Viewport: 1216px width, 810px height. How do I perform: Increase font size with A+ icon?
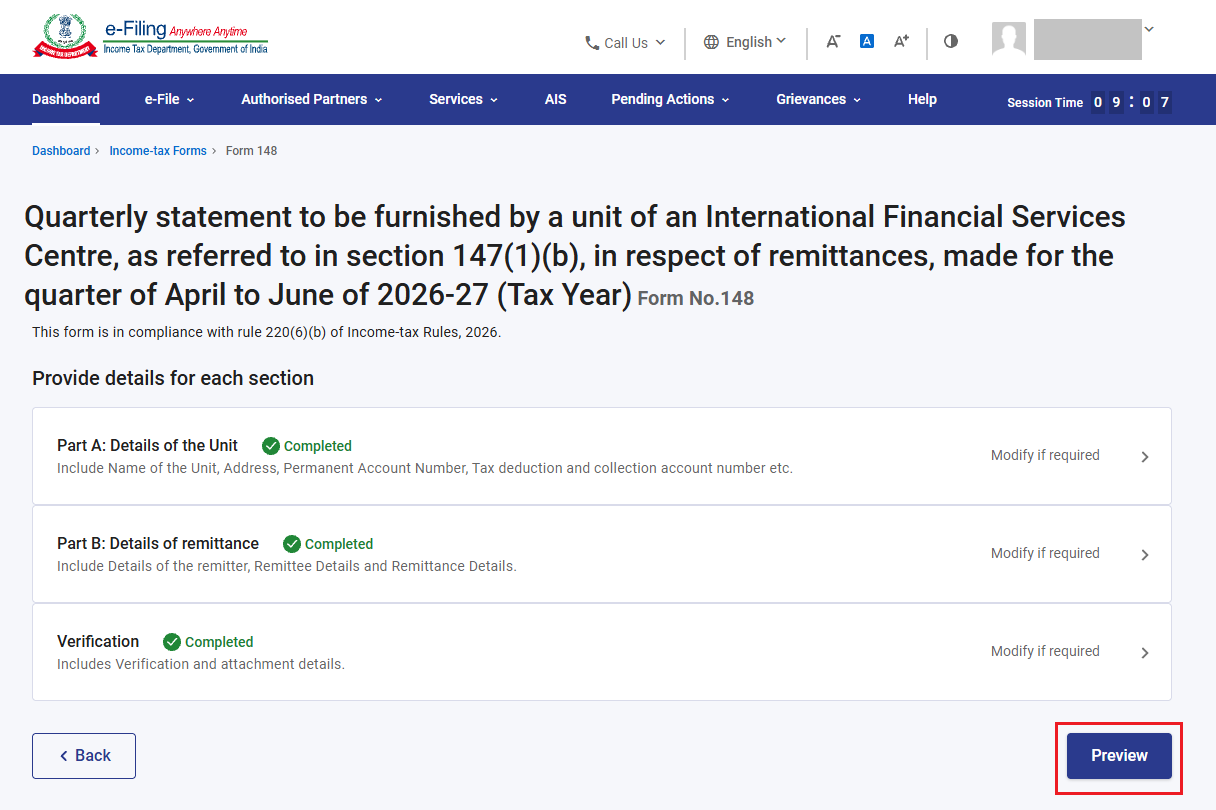tap(901, 41)
